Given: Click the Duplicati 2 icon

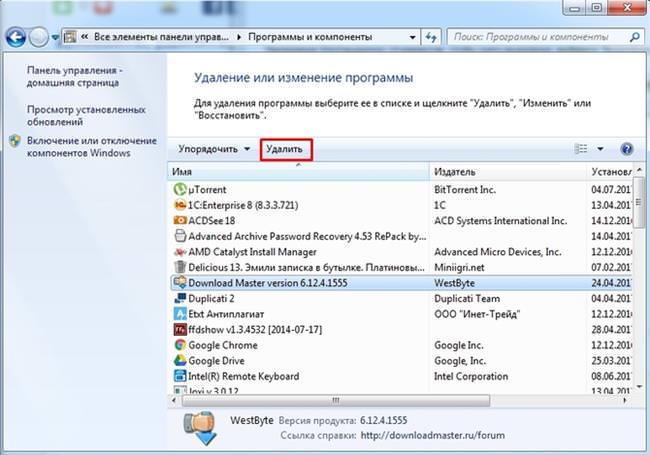Looking at the screenshot, I should coord(180,298).
